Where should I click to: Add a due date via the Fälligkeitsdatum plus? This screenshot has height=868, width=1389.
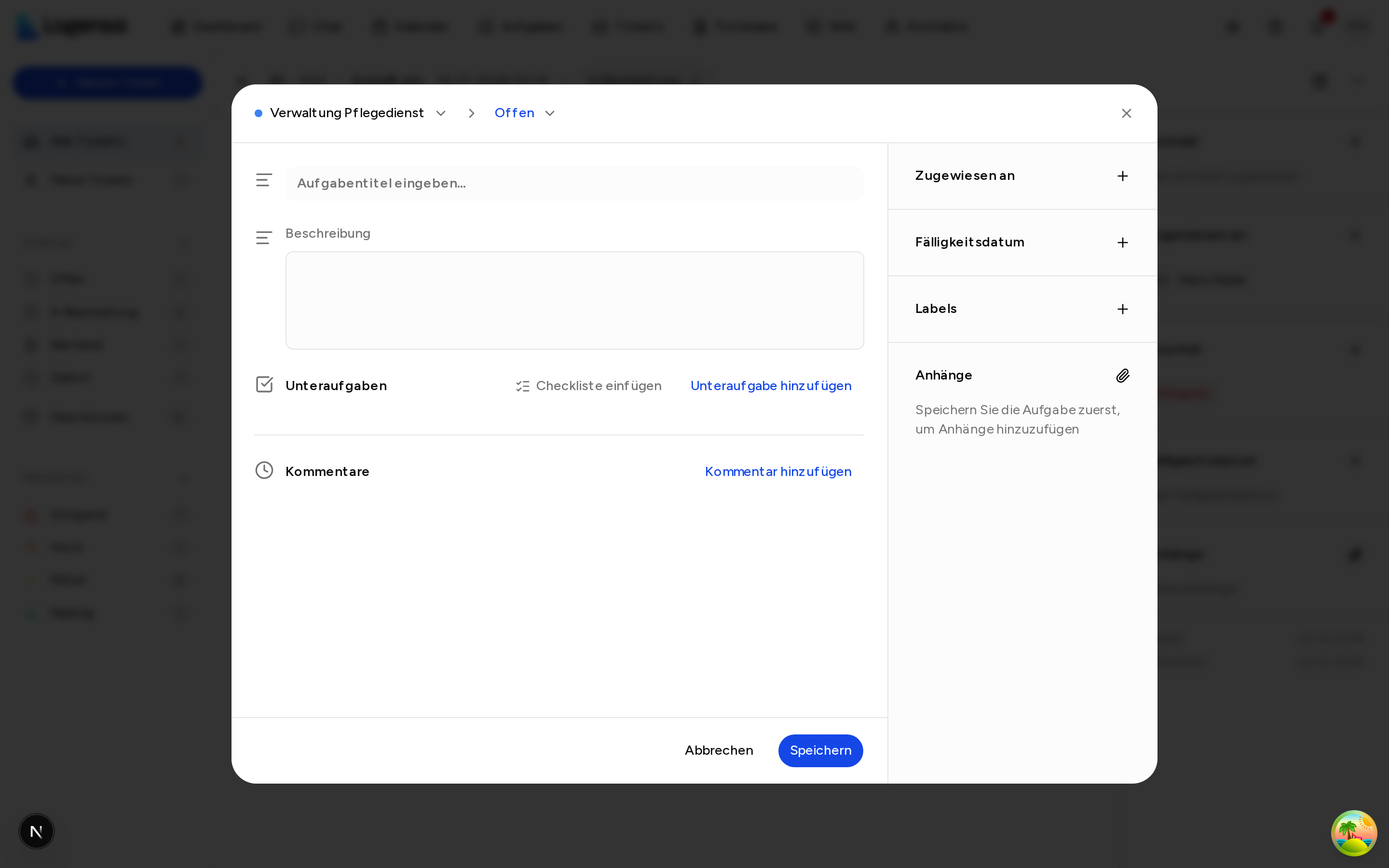(1123, 242)
